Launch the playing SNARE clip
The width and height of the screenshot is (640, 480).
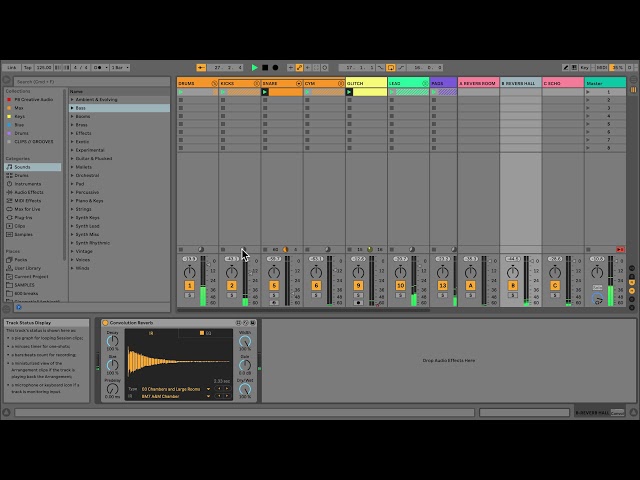click(265, 92)
